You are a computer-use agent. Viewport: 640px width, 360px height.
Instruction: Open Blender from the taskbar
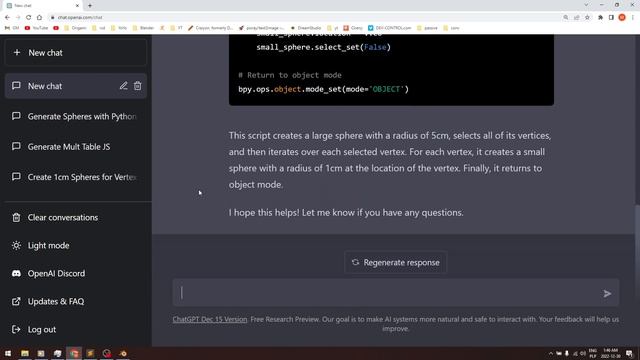coord(123,353)
